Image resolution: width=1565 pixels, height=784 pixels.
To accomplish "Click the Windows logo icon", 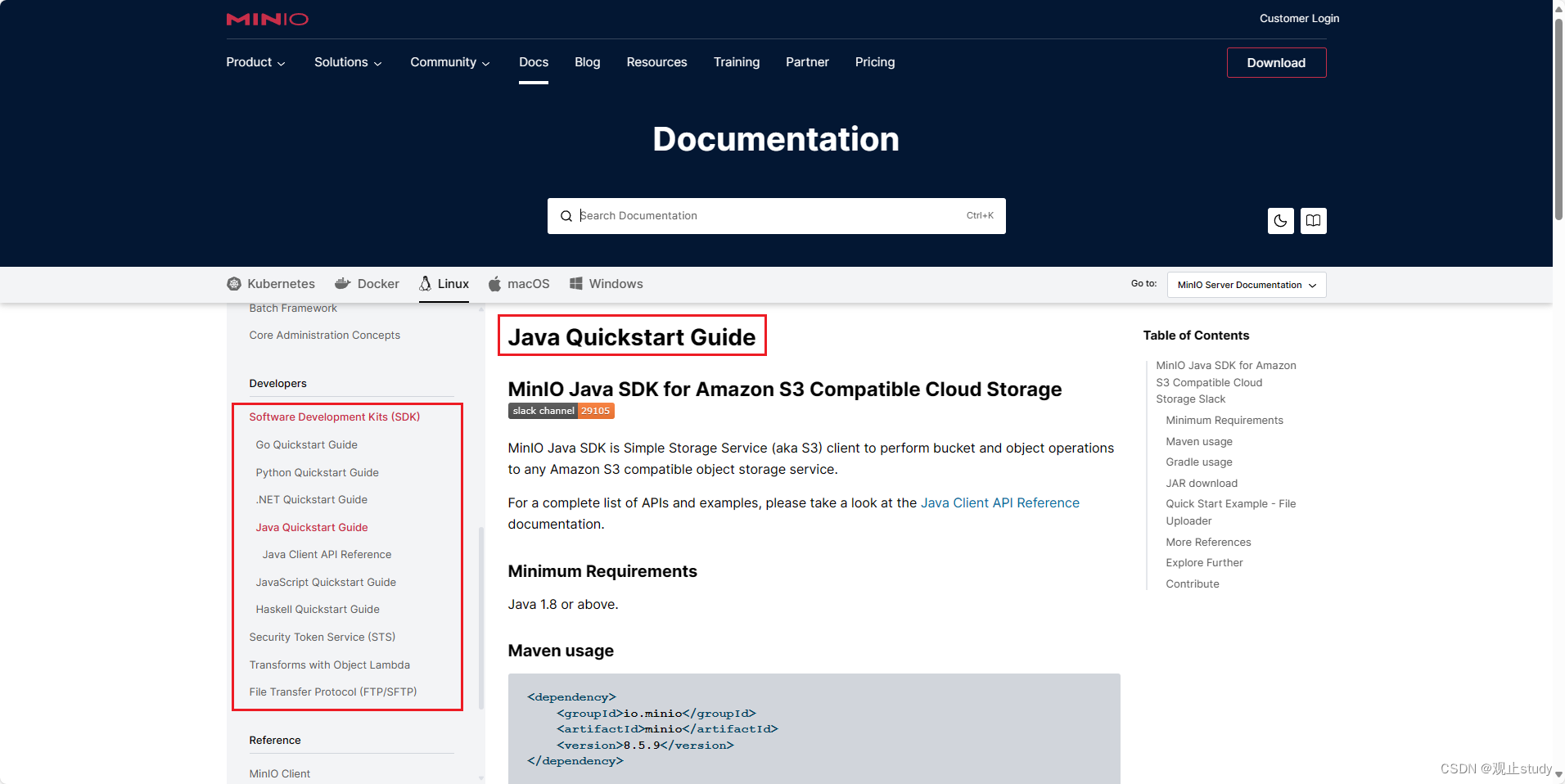I will coord(576,283).
